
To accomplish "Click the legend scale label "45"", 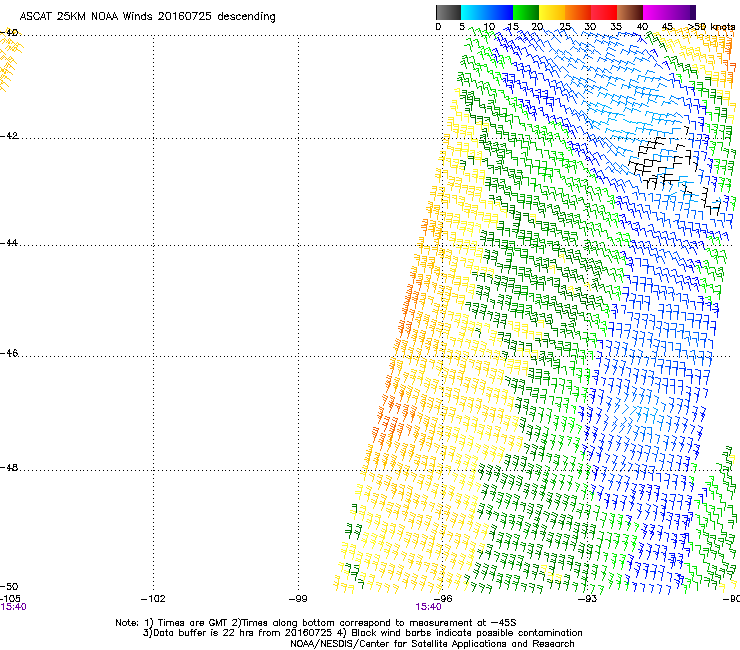I will [667, 27].
